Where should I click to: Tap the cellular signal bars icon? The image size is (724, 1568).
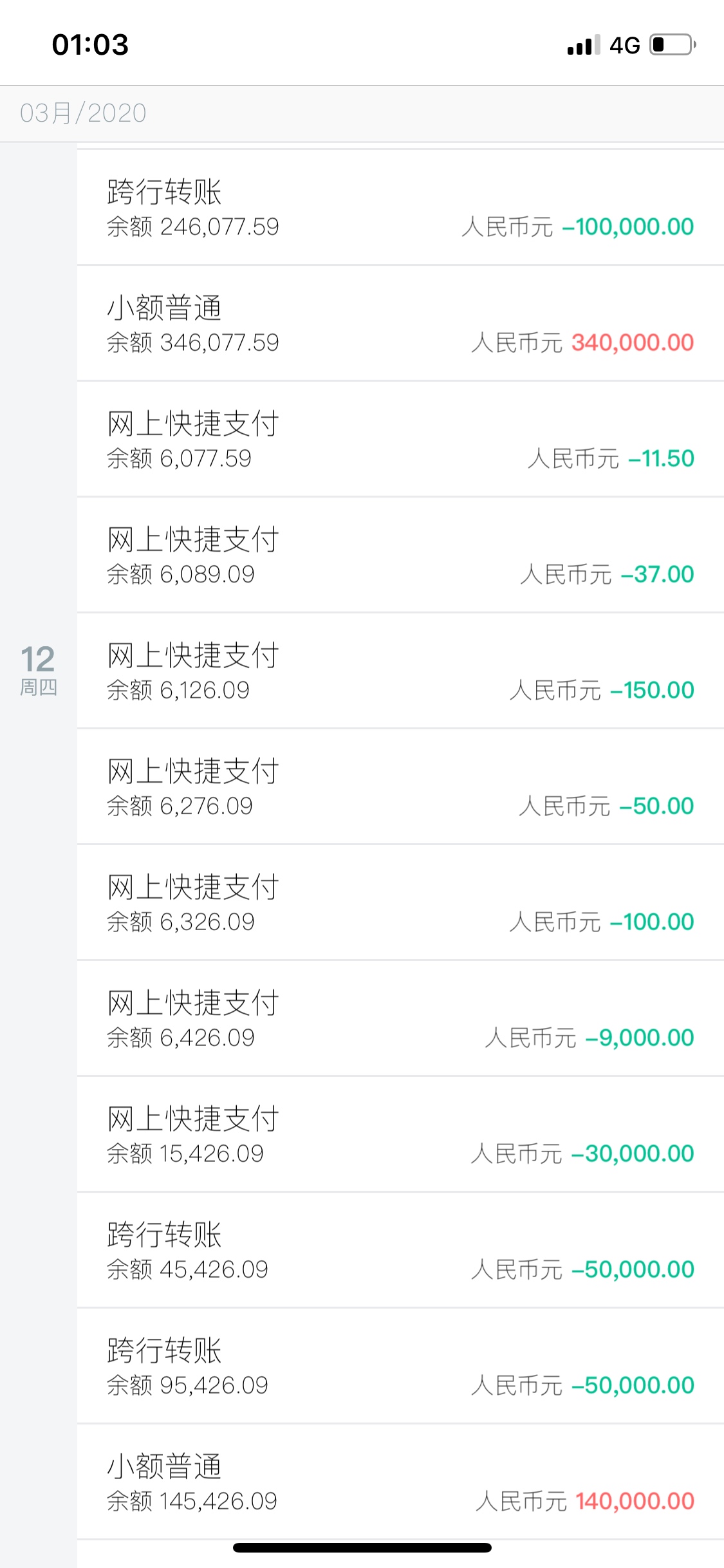click(x=584, y=45)
